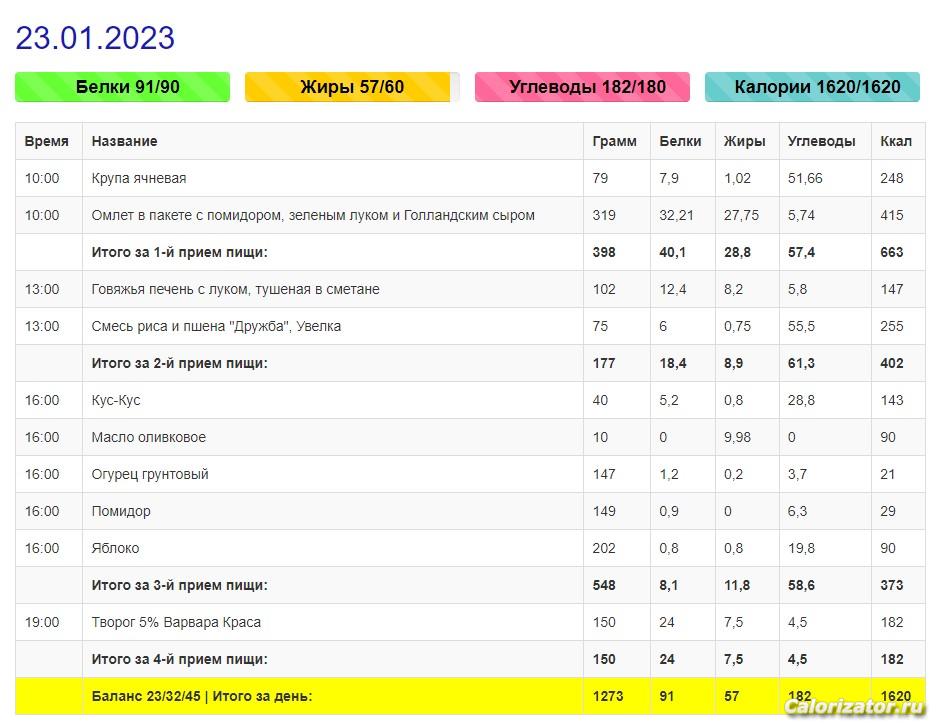Click the 91 daily protein total in yellow row
The image size is (947, 728).
point(666,696)
